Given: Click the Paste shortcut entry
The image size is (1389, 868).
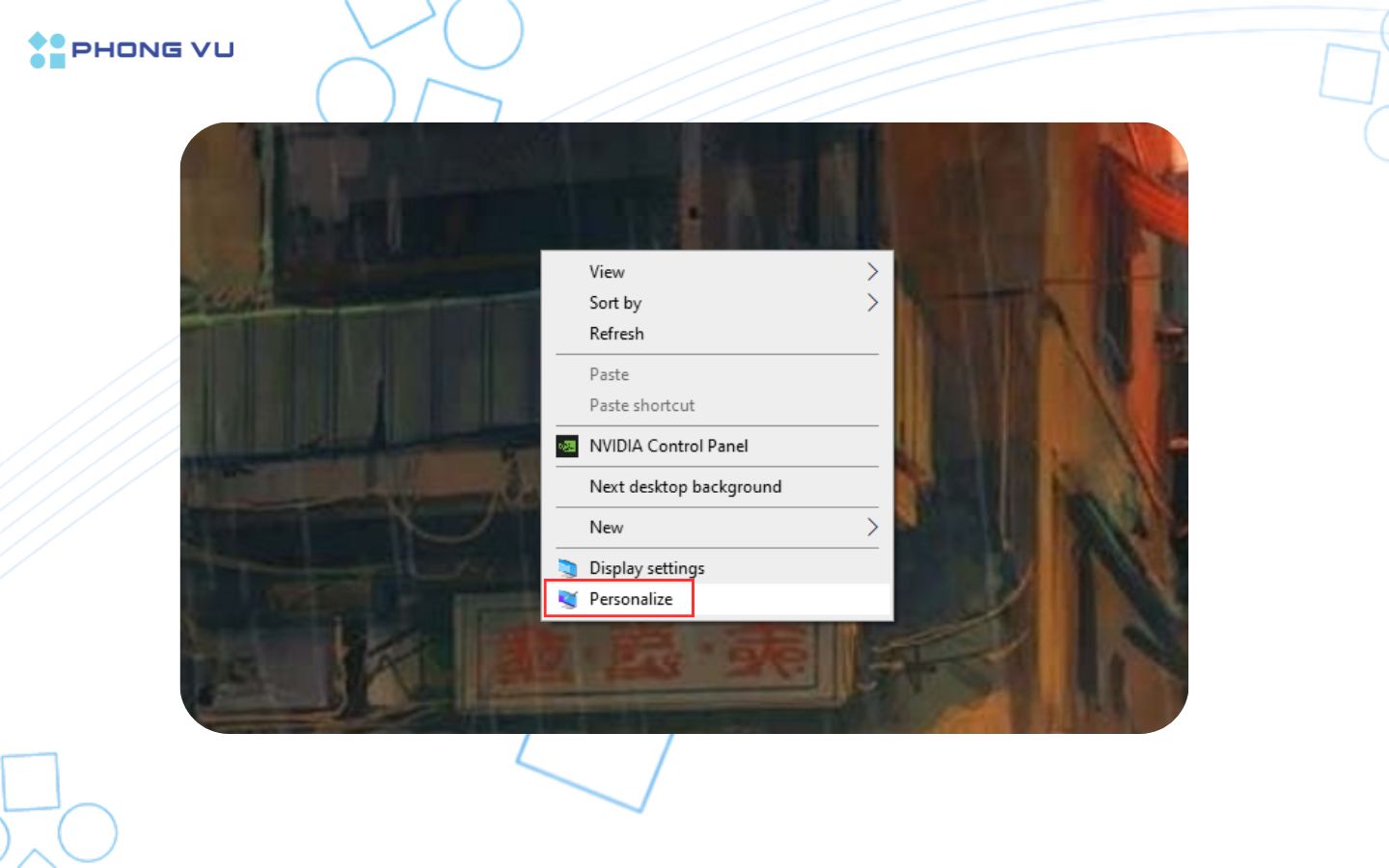Looking at the screenshot, I should (x=641, y=405).
